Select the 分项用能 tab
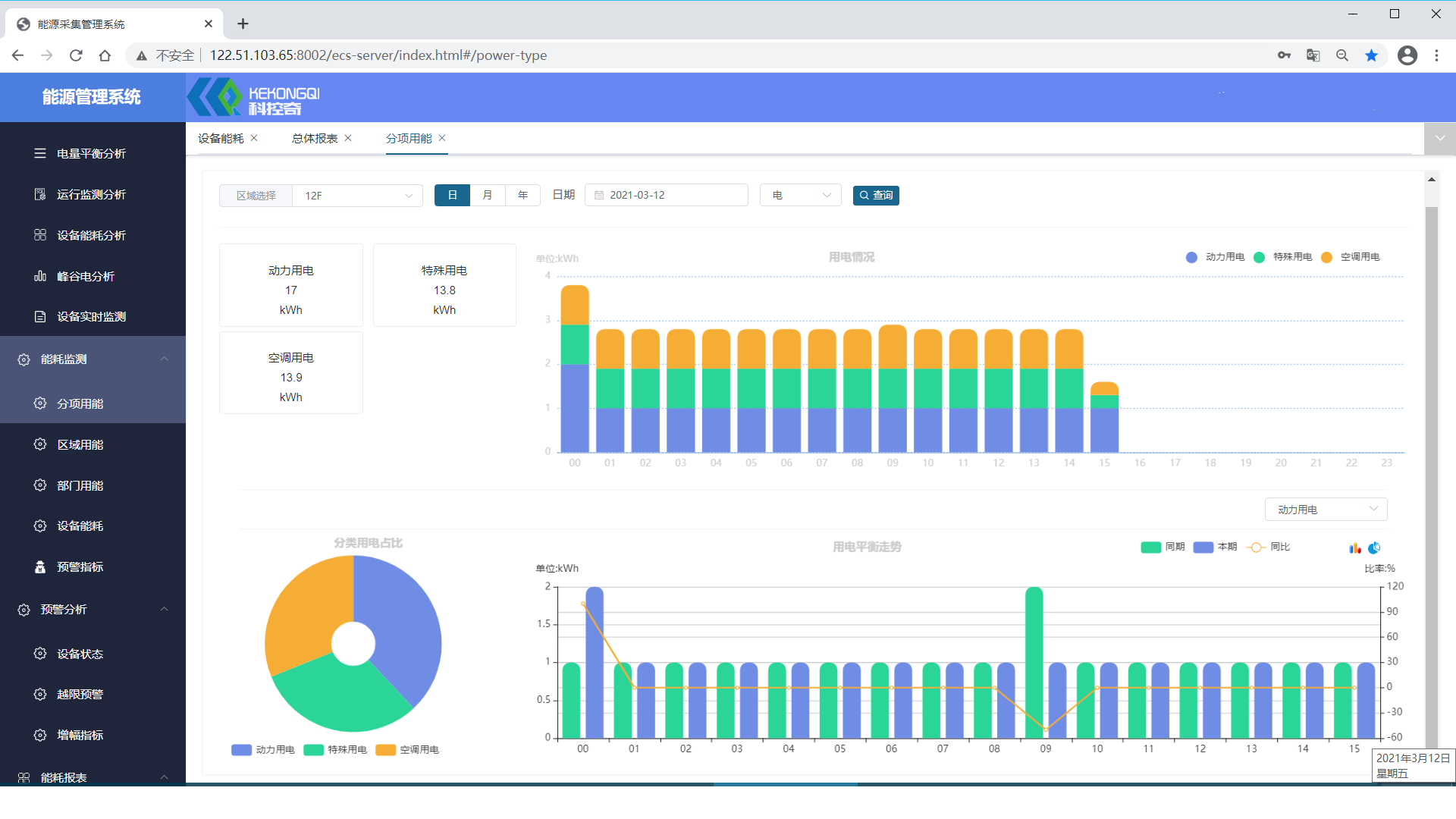 409,139
